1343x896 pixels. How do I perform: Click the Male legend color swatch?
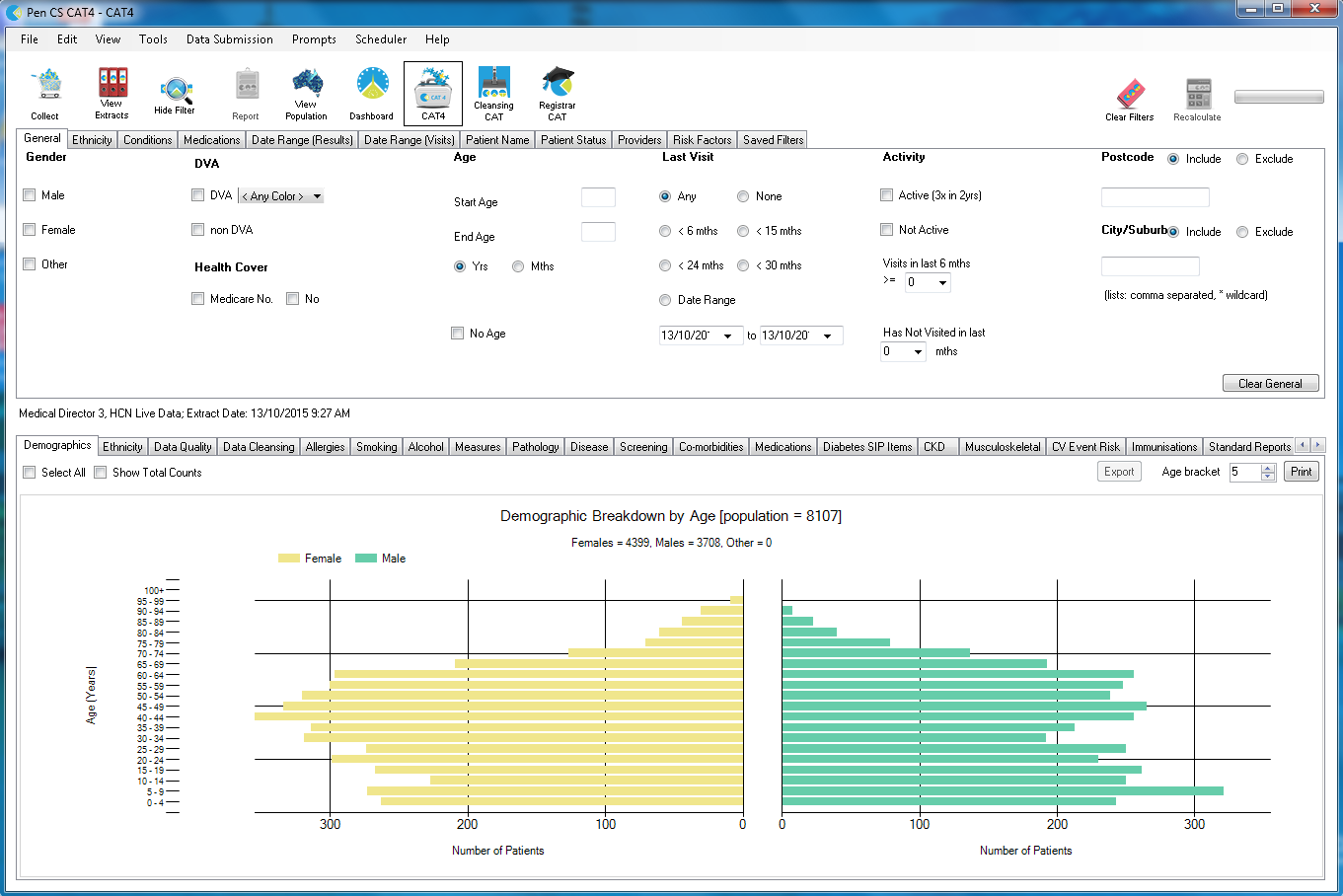click(366, 559)
